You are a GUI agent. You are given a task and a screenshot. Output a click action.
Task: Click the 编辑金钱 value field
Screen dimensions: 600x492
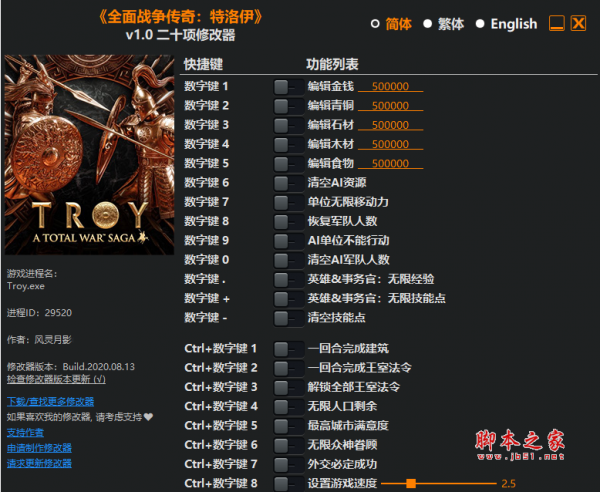click(x=390, y=86)
